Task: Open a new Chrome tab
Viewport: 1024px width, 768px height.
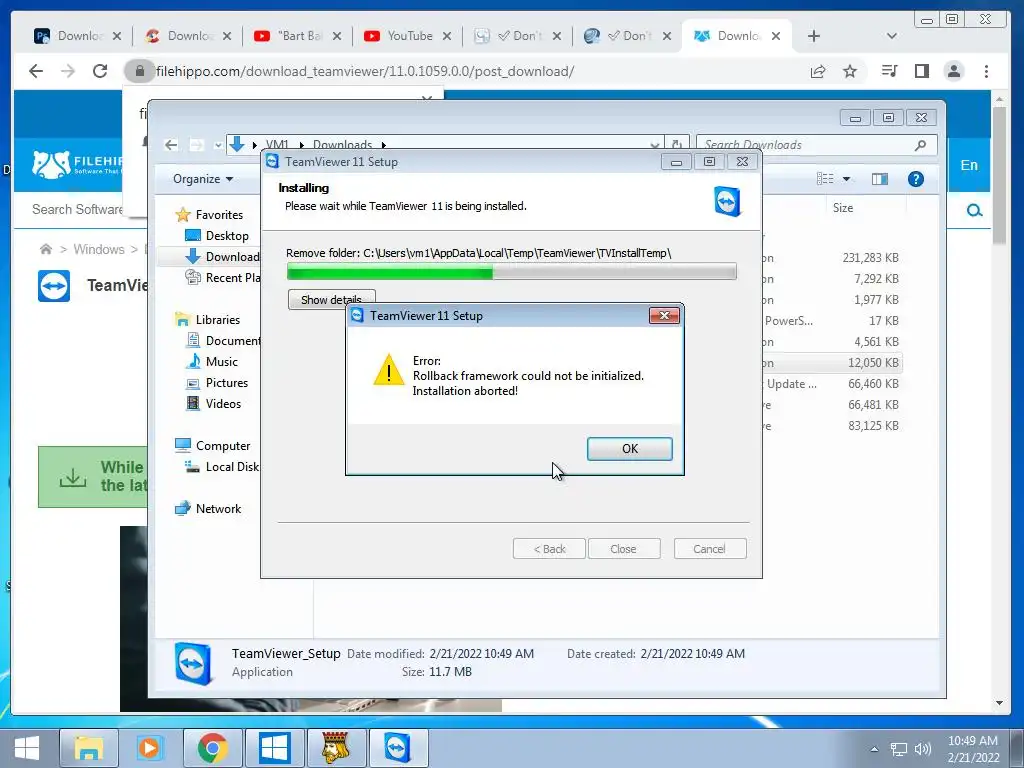Action: click(814, 36)
